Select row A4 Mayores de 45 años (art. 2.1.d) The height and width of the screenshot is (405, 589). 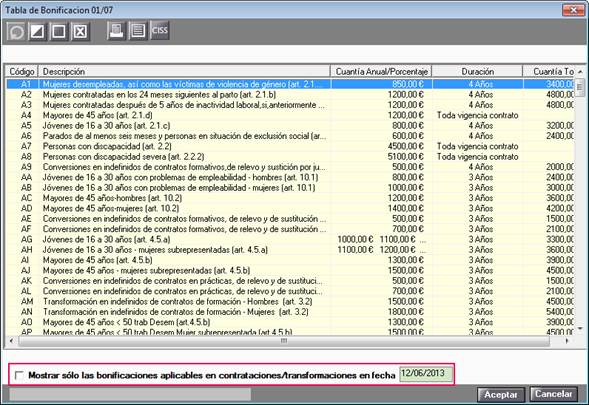click(290, 115)
